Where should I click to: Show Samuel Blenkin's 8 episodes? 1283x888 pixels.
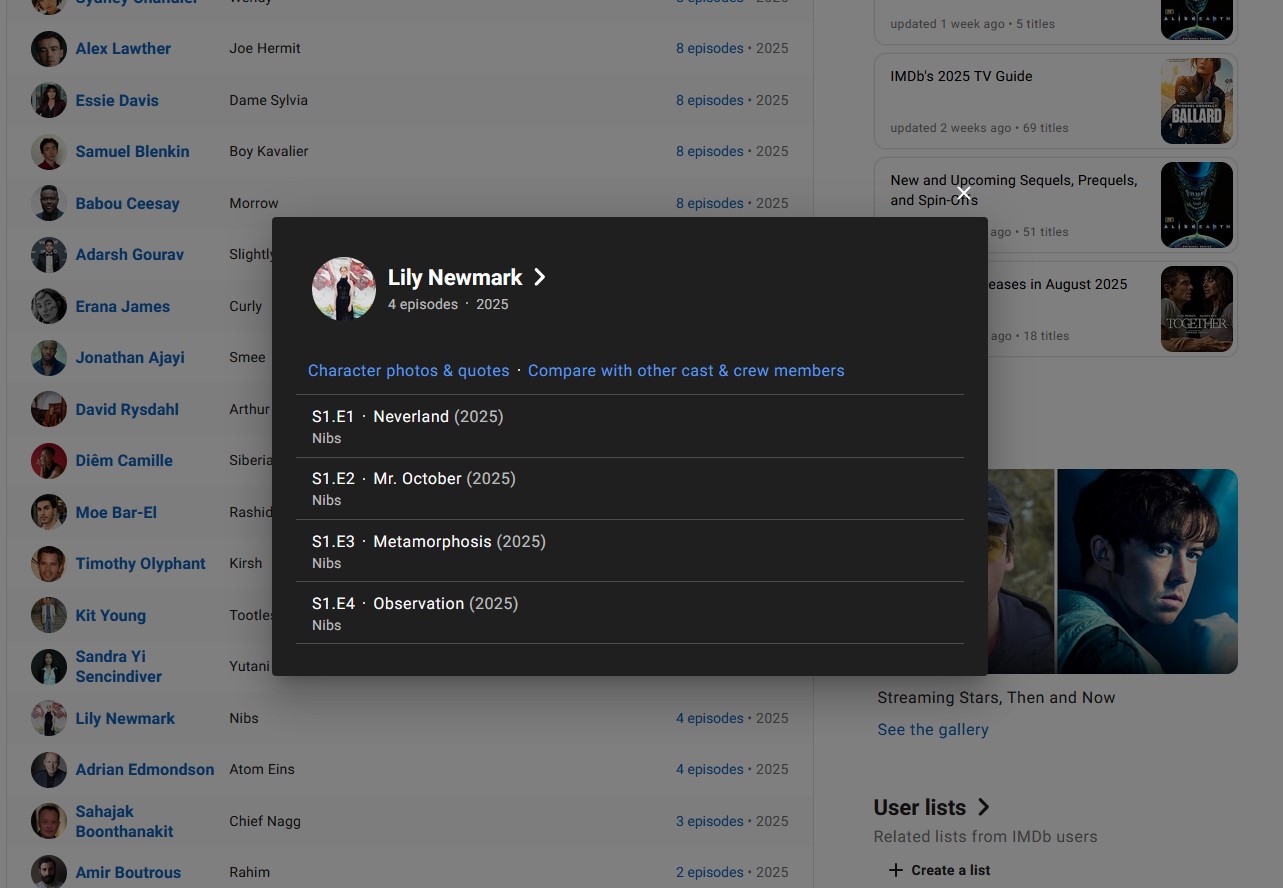click(709, 151)
